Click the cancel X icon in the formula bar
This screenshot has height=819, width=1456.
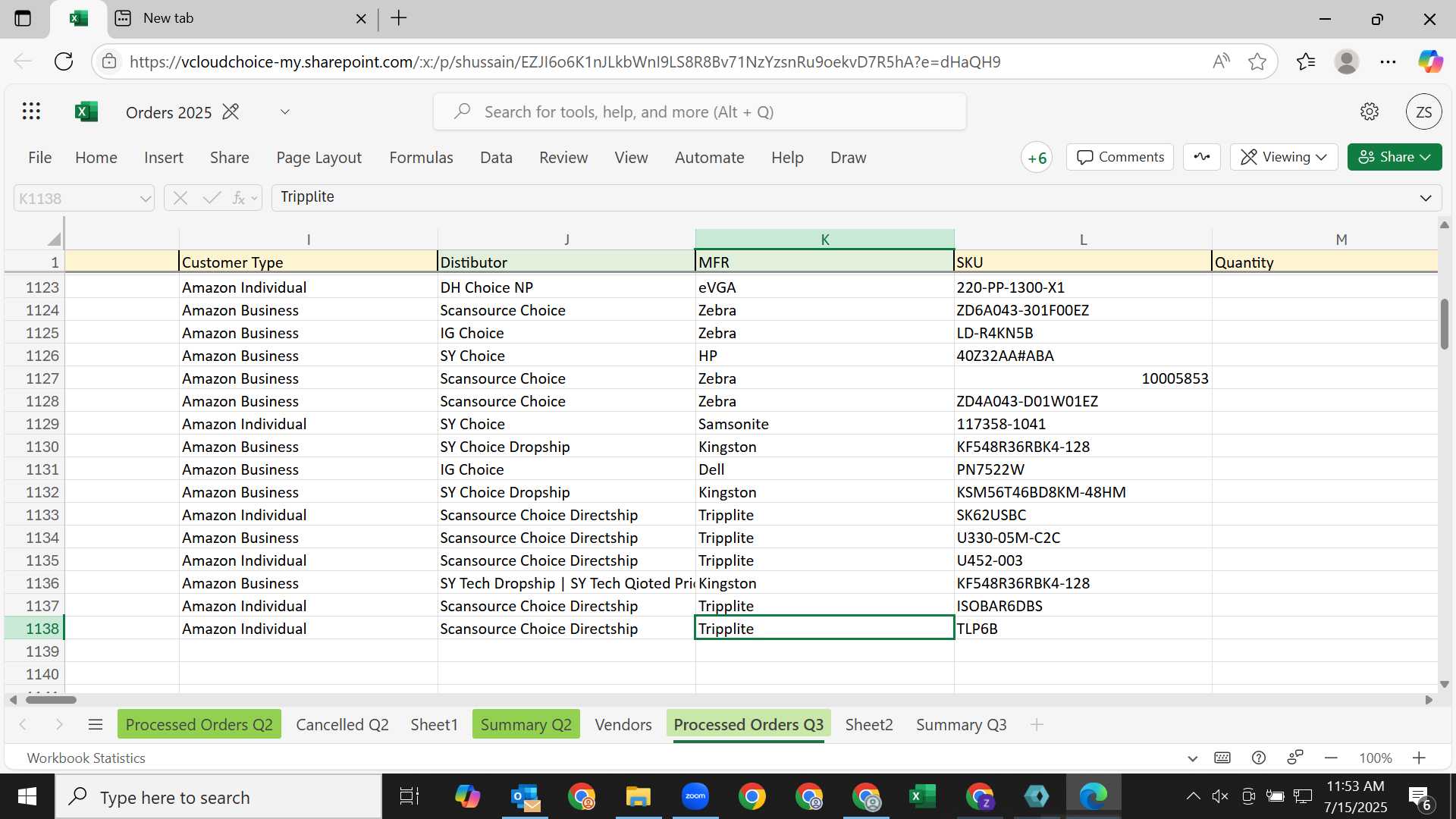click(180, 198)
